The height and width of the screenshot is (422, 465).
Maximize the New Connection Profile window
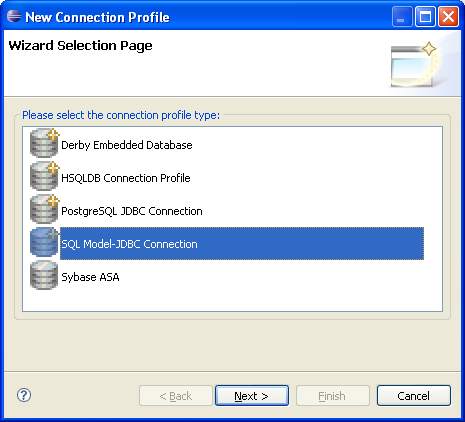(425, 16)
